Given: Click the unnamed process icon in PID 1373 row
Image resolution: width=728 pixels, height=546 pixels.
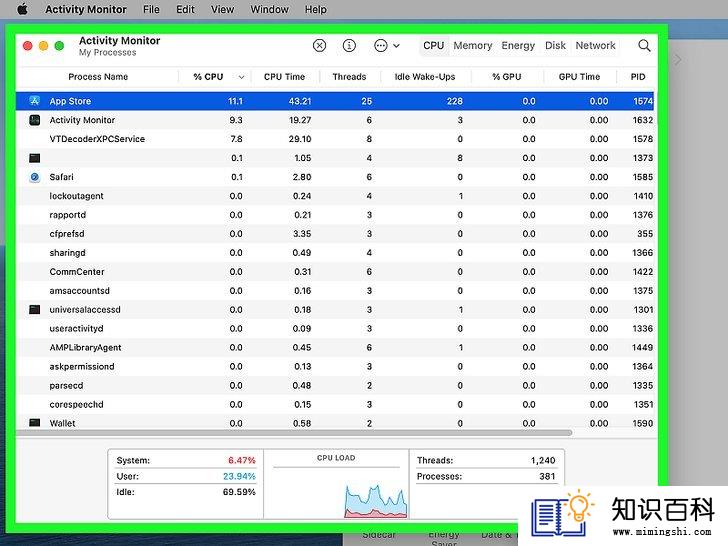Looking at the screenshot, I should coord(34,158).
